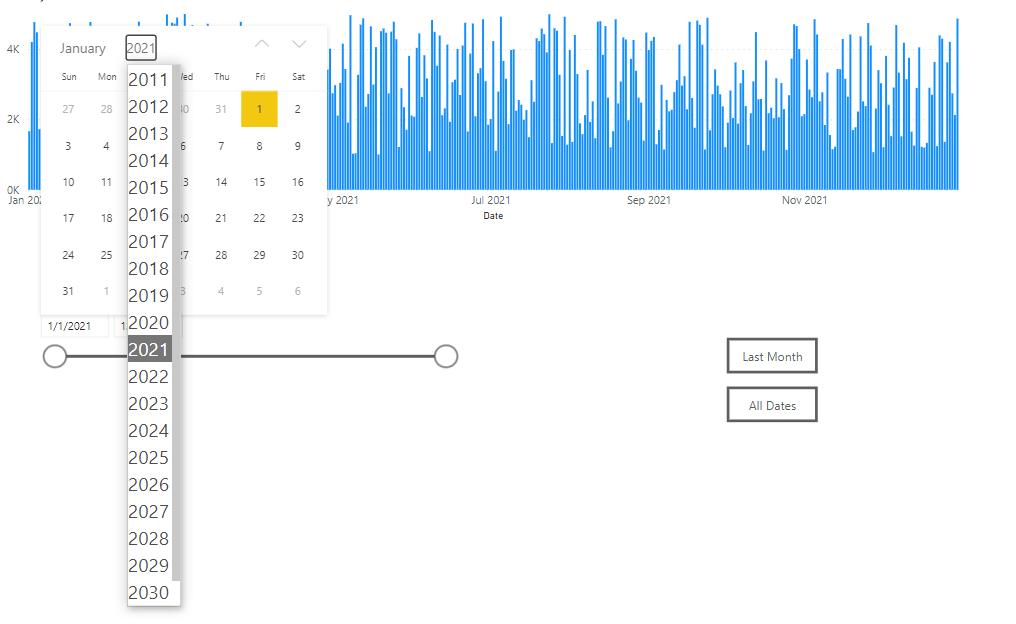Select 2023 in the year list
The height and width of the screenshot is (624, 1016).
click(149, 404)
